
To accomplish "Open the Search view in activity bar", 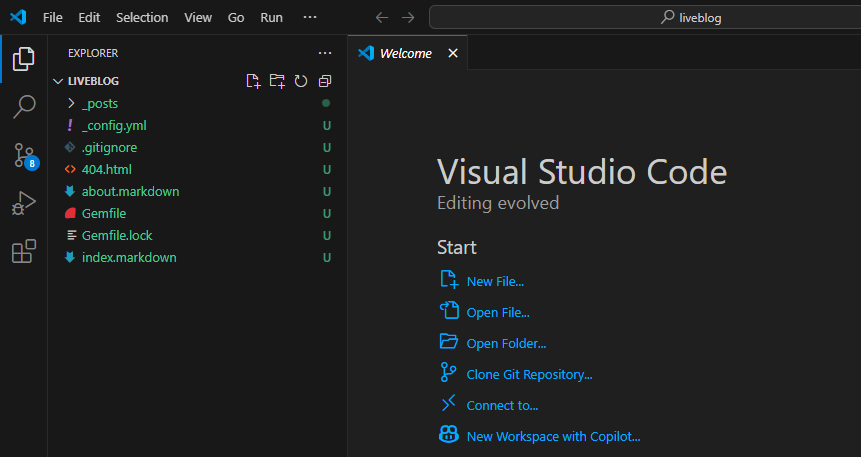I will pos(24,107).
